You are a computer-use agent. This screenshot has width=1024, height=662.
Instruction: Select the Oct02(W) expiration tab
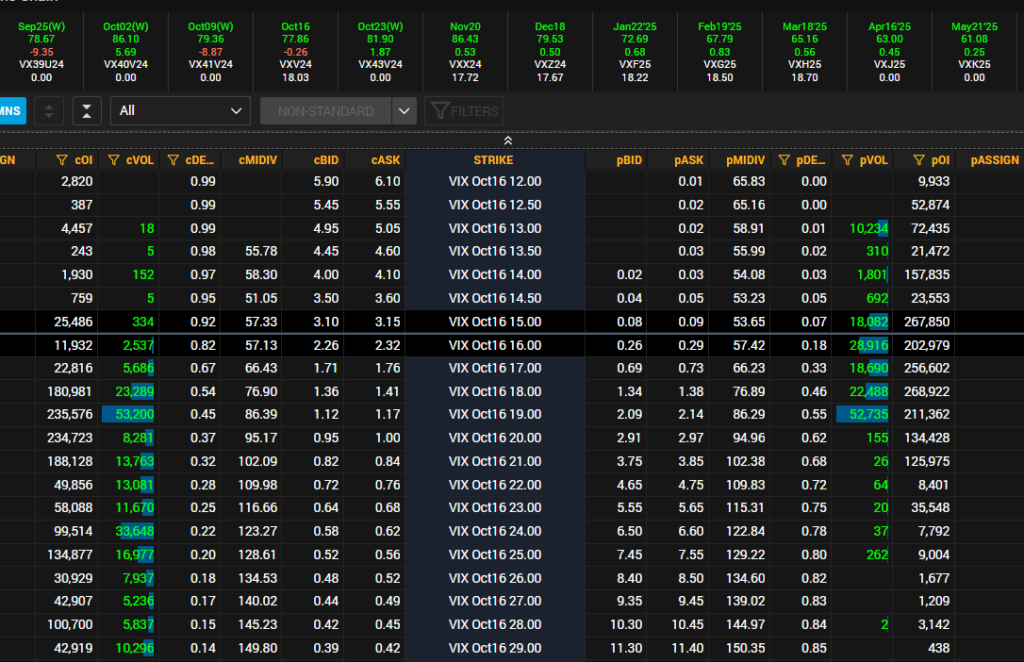pyautogui.click(x=126, y=52)
